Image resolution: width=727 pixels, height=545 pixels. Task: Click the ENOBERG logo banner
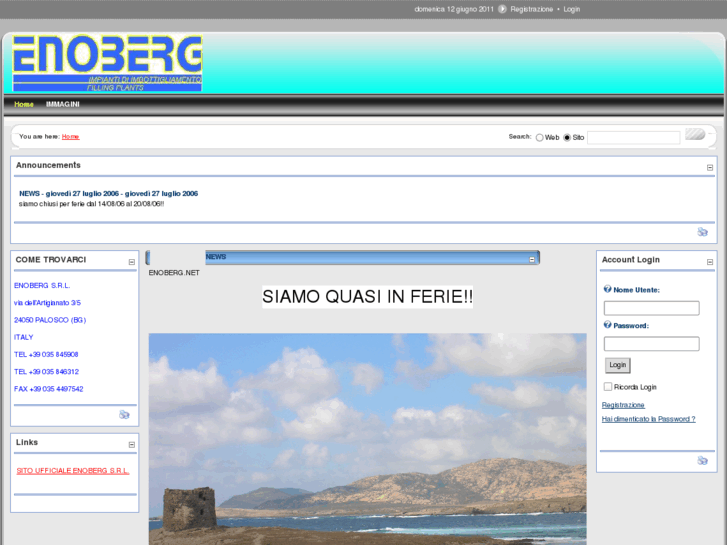[x=107, y=63]
